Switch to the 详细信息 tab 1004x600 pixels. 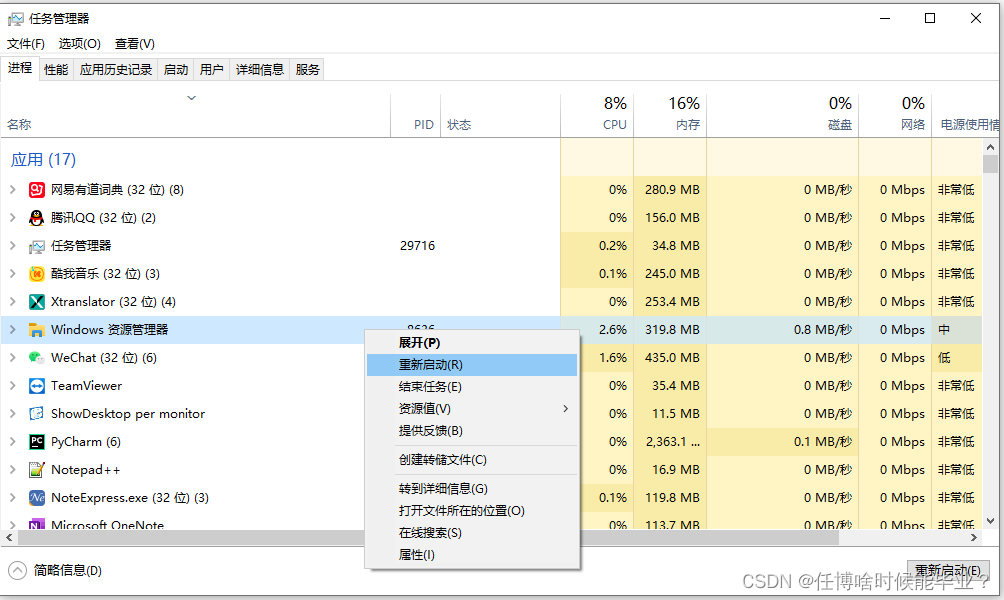(x=259, y=69)
